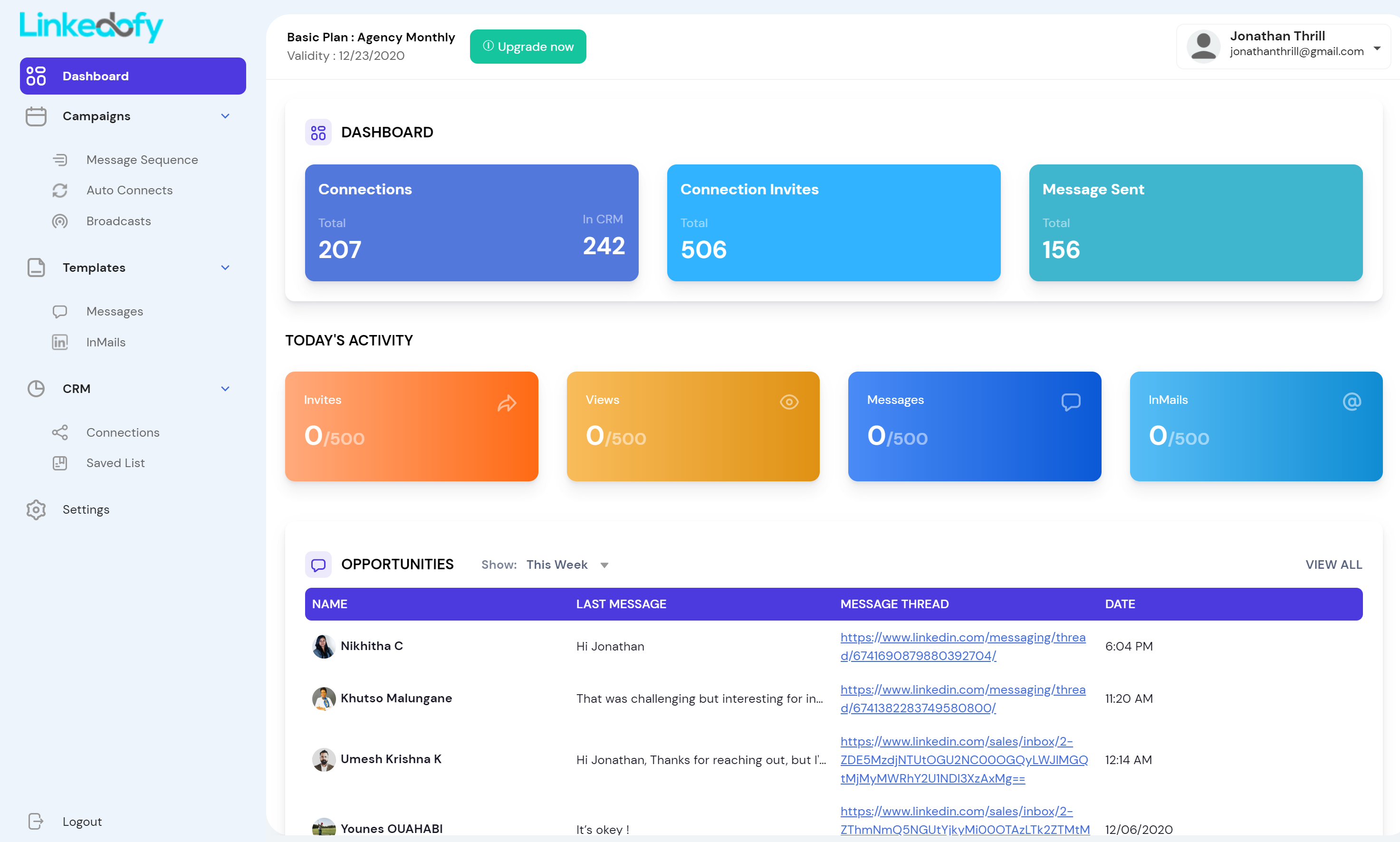Click the Campaigns calendar icon
Screen dimensions: 1400x842
click(x=36, y=116)
